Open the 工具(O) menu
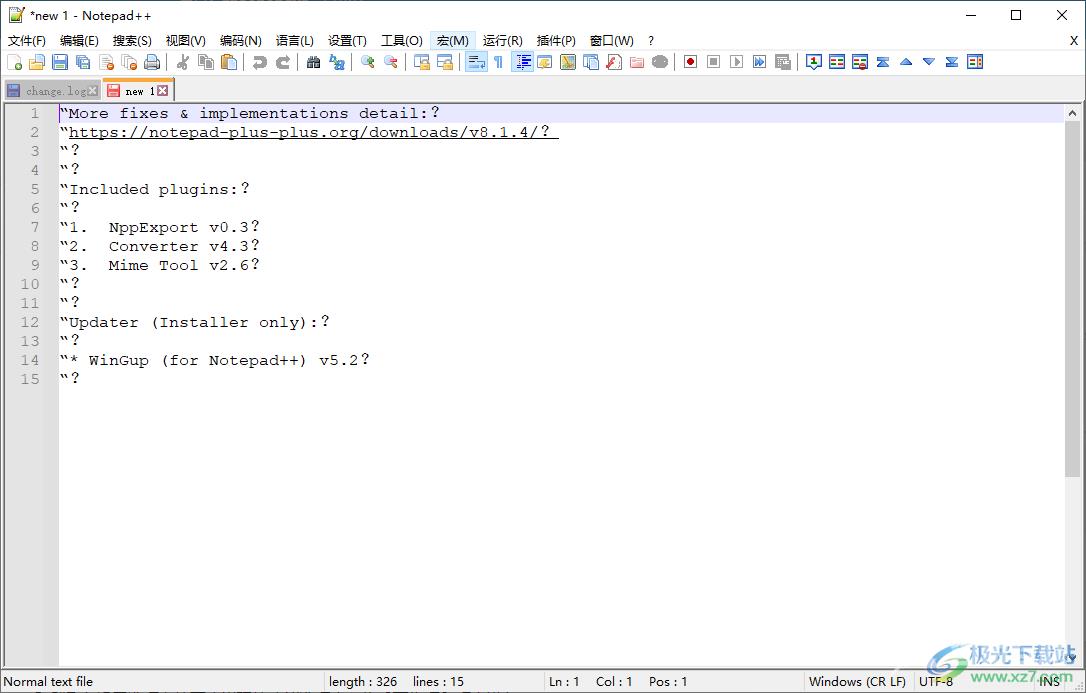The height and width of the screenshot is (693, 1086). pyautogui.click(x=402, y=41)
